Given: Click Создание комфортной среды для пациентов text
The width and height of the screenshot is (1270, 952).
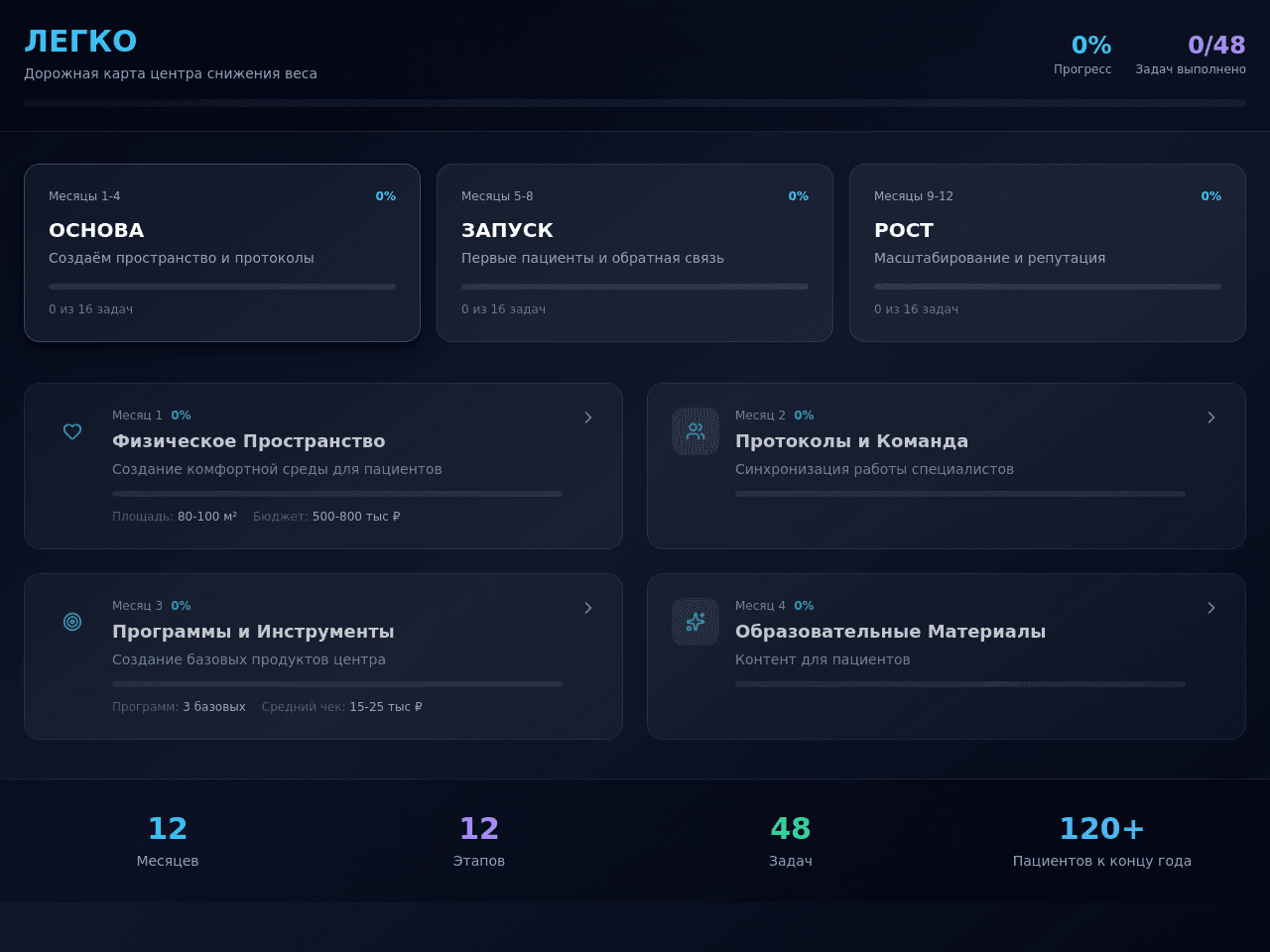Looking at the screenshot, I should (277, 469).
